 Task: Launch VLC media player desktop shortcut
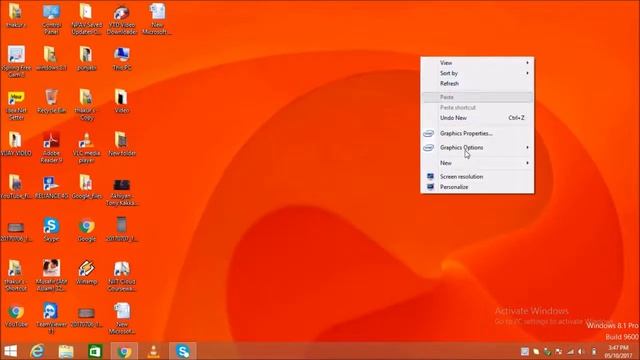(87, 147)
